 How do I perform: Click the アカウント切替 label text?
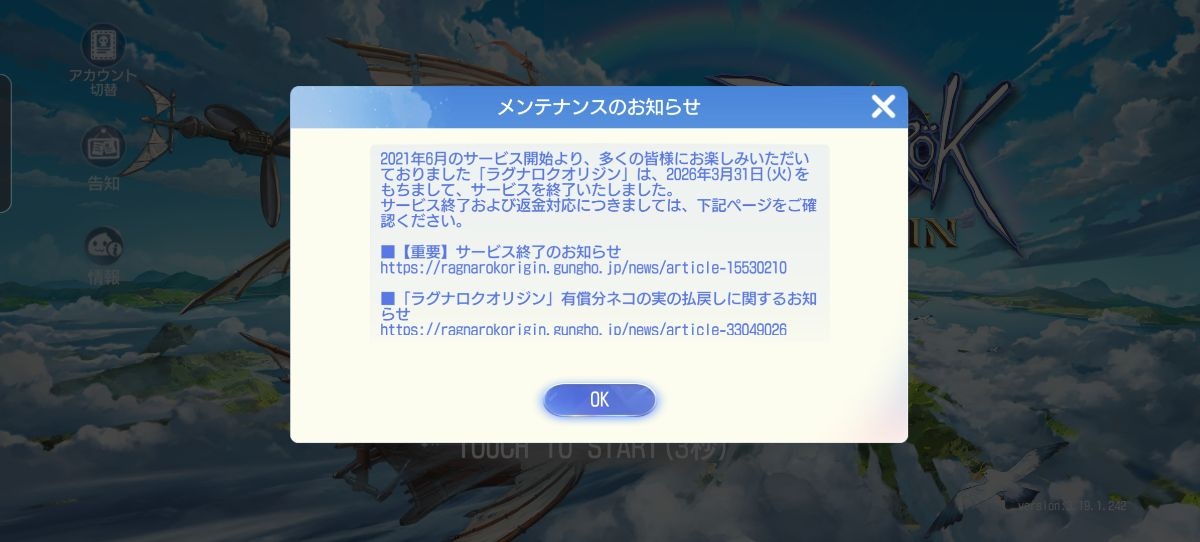tap(102, 83)
